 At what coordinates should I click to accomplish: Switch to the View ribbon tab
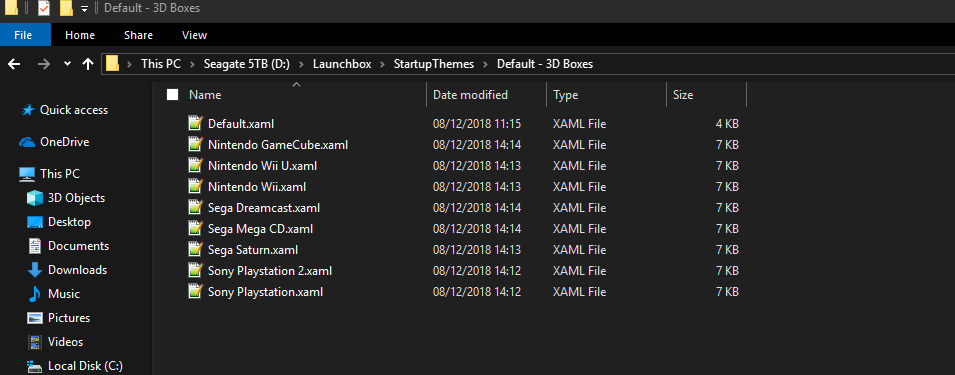[x=194, y=35]
